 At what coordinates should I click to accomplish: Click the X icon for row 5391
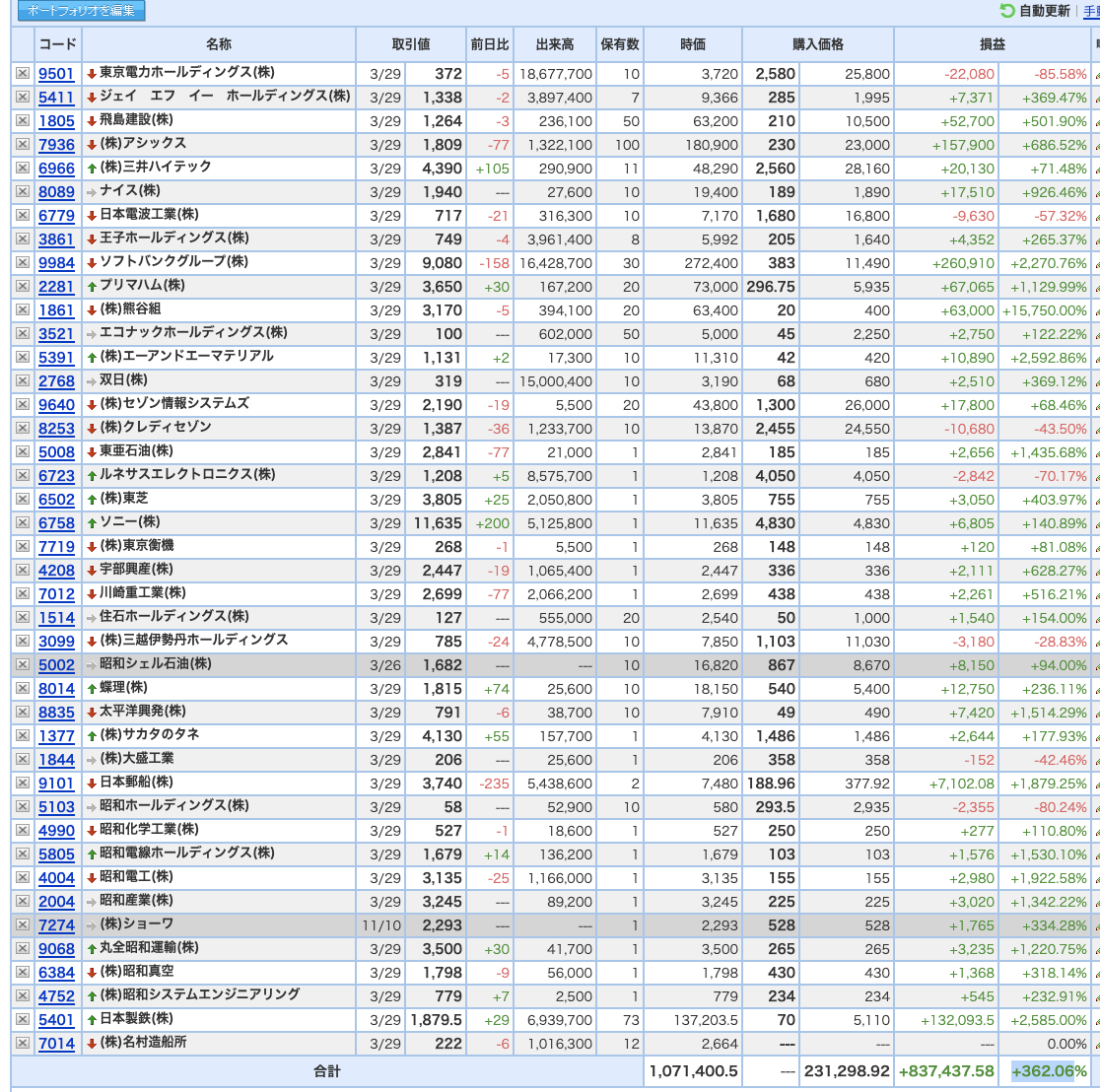click(x=23, y=358)
